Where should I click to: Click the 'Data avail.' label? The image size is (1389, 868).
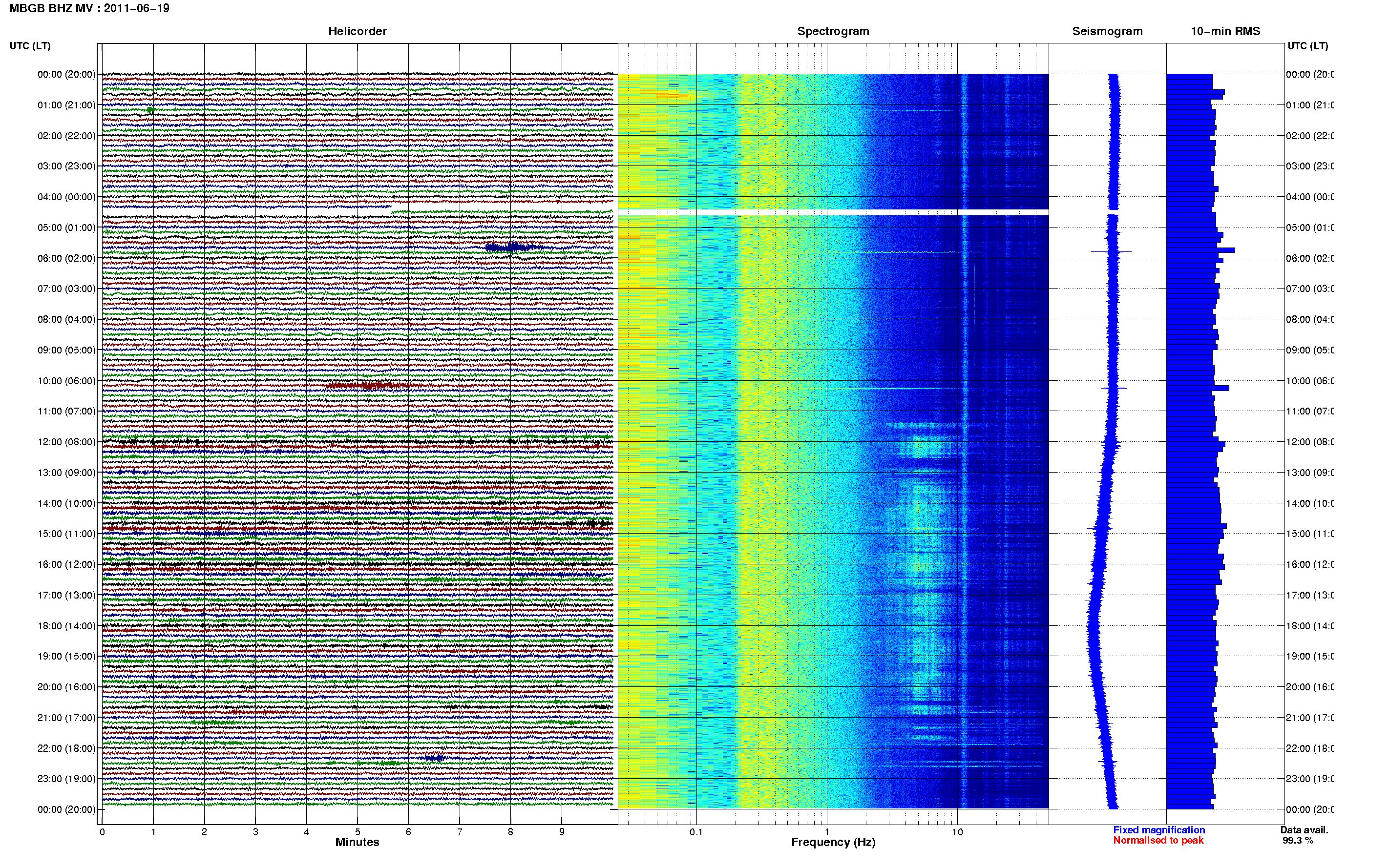1304,829
